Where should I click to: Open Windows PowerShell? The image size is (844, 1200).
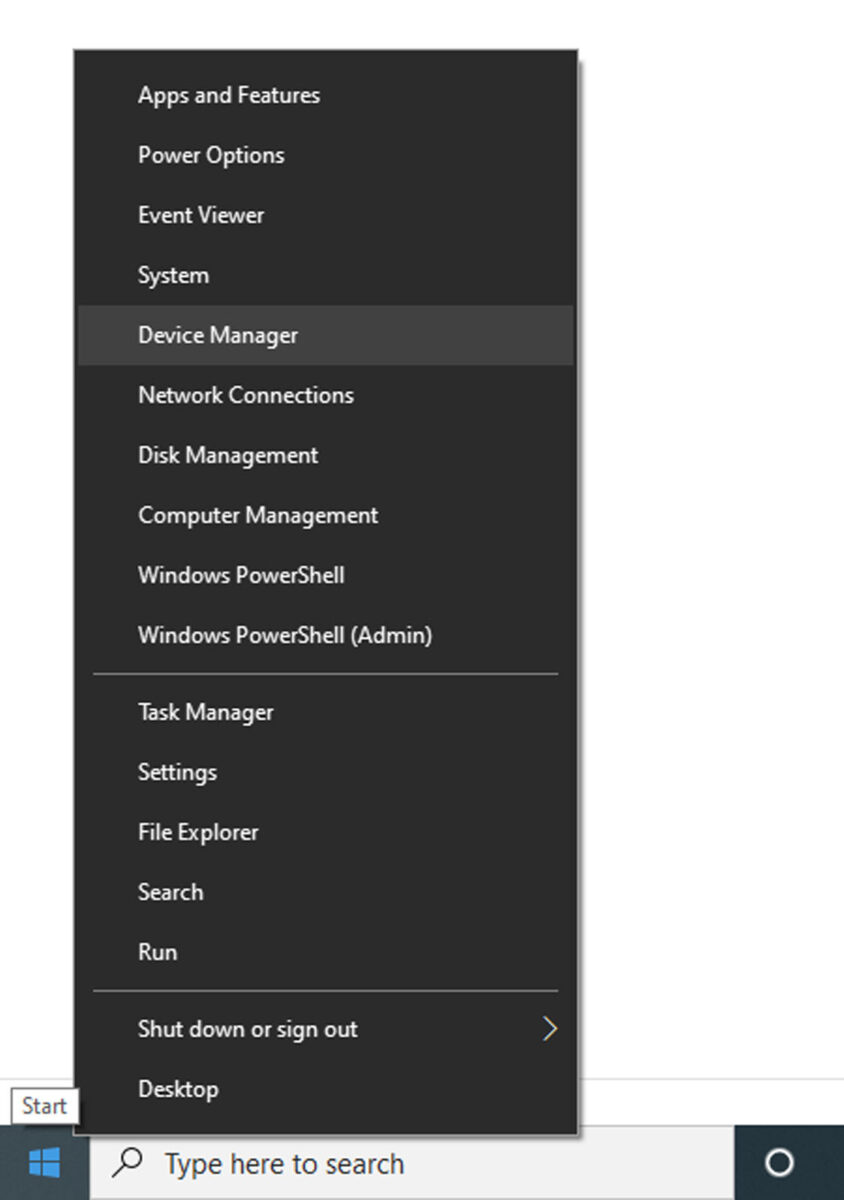[241, 575]
